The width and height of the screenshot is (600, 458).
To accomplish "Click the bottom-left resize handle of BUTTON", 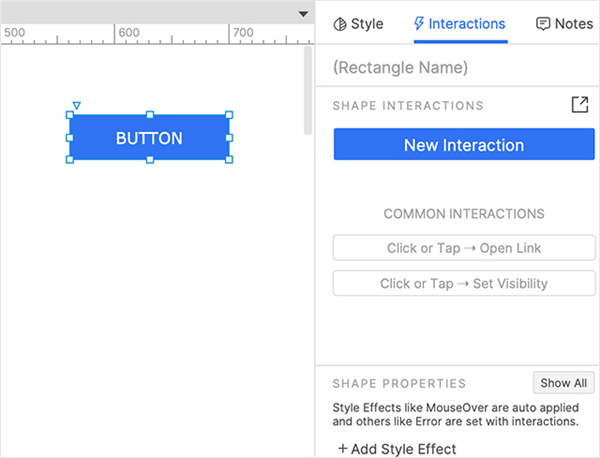I will tap(70, 160).
